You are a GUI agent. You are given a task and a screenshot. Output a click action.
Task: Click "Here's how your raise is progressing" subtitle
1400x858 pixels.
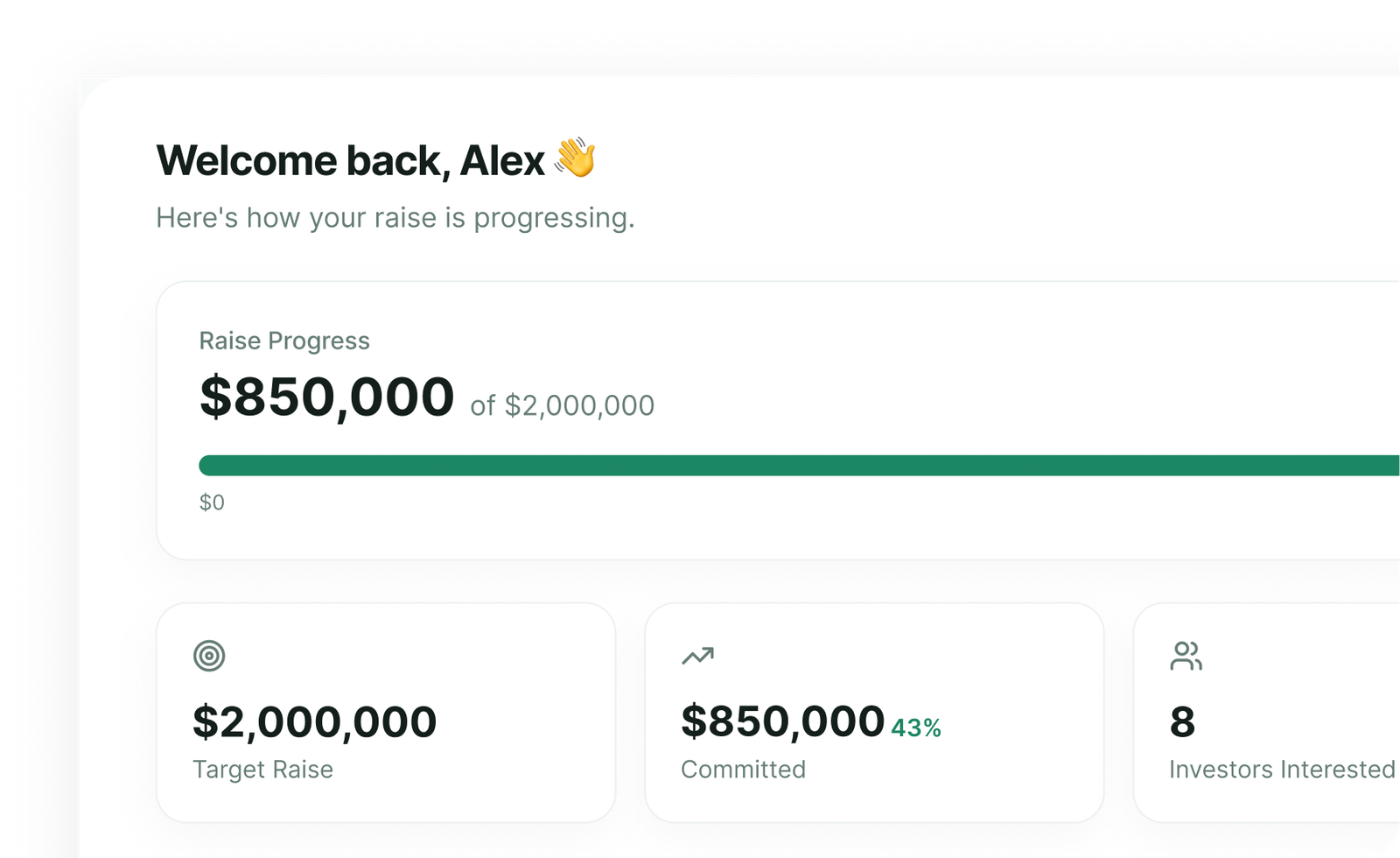[x=395, y=218]
